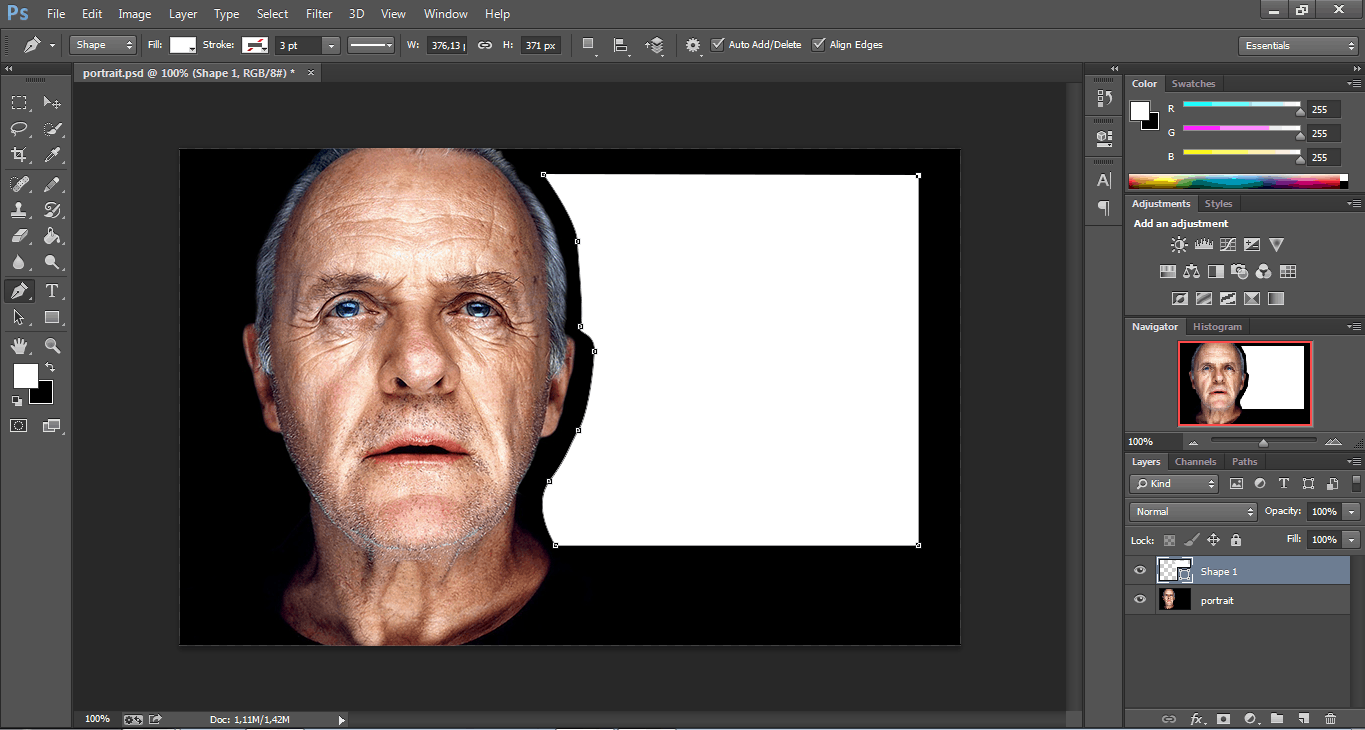Switch to the Channels tab

point(1195,462)
